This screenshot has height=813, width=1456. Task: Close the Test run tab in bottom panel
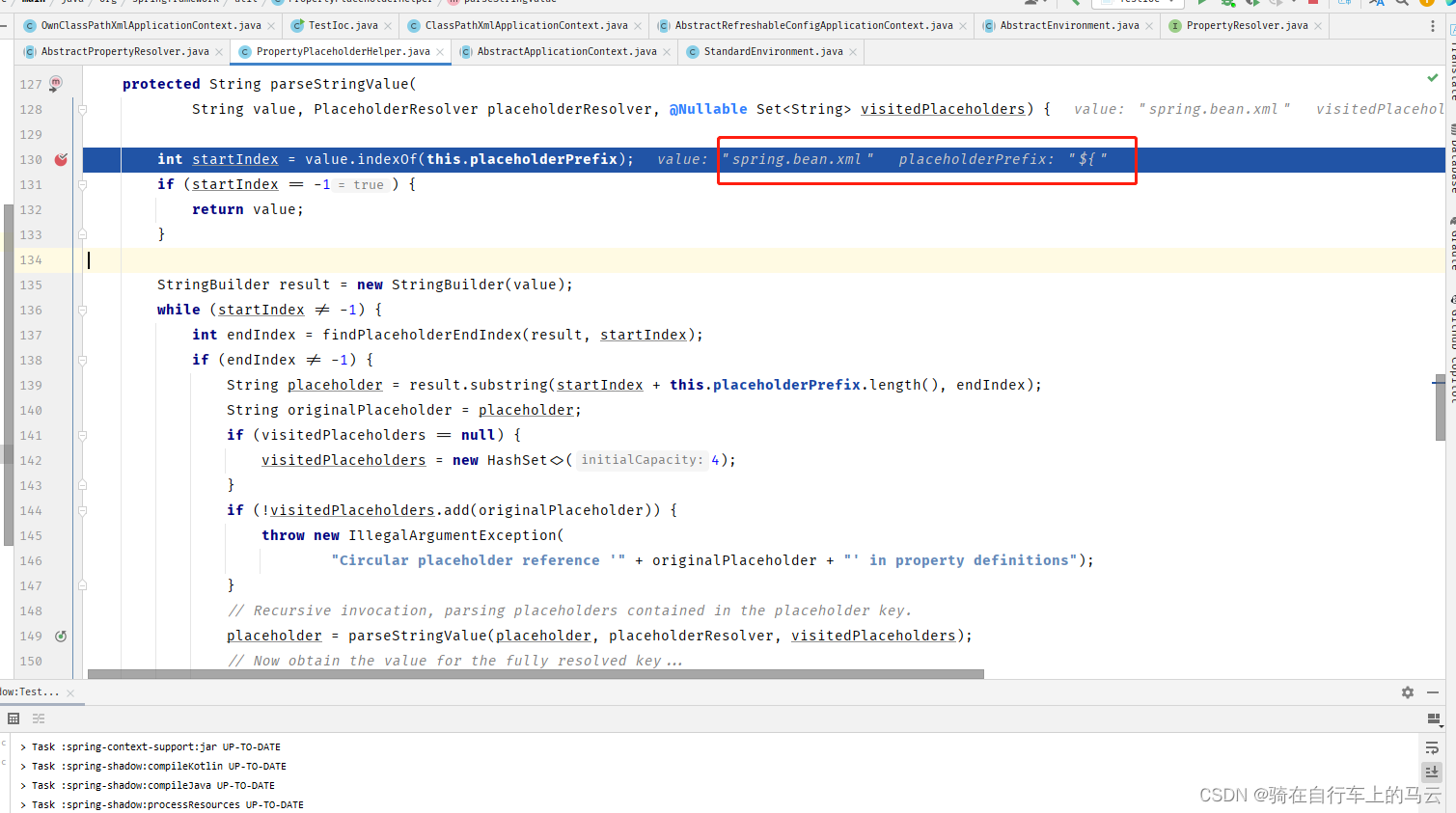pos(70,692)
